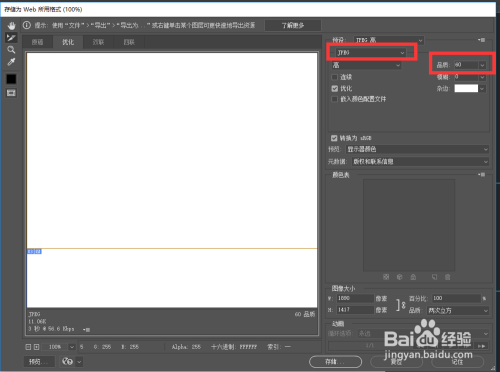
Task: Uncheck 转换为 sRGB checkbox
Action: 334,138
